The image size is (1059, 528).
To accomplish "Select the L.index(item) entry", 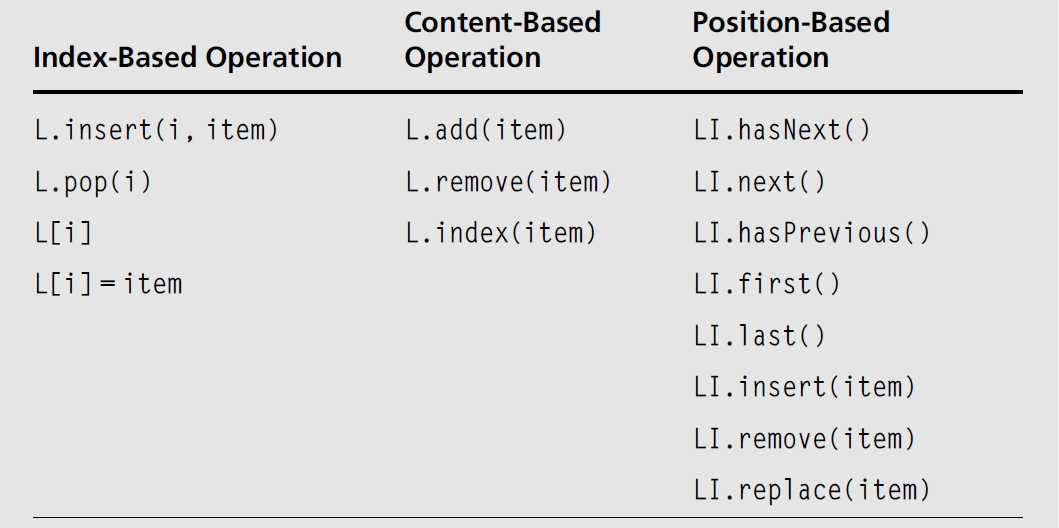I will pyautogui.click(x=501, y=233).
